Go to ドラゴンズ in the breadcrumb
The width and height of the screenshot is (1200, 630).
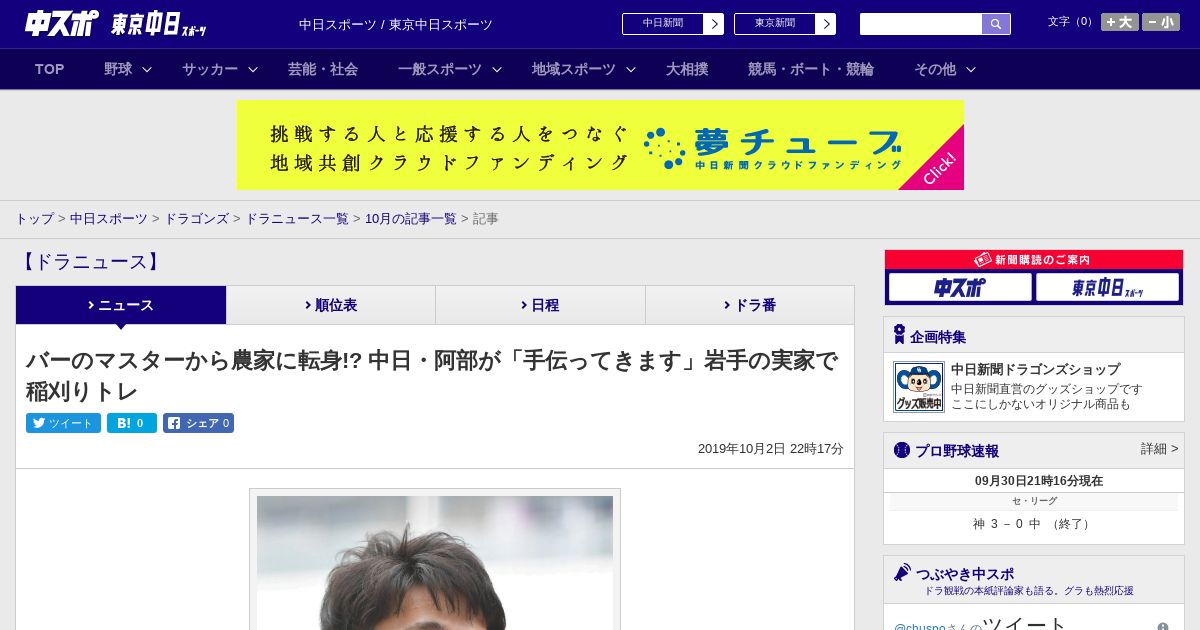tap(197, 218)
